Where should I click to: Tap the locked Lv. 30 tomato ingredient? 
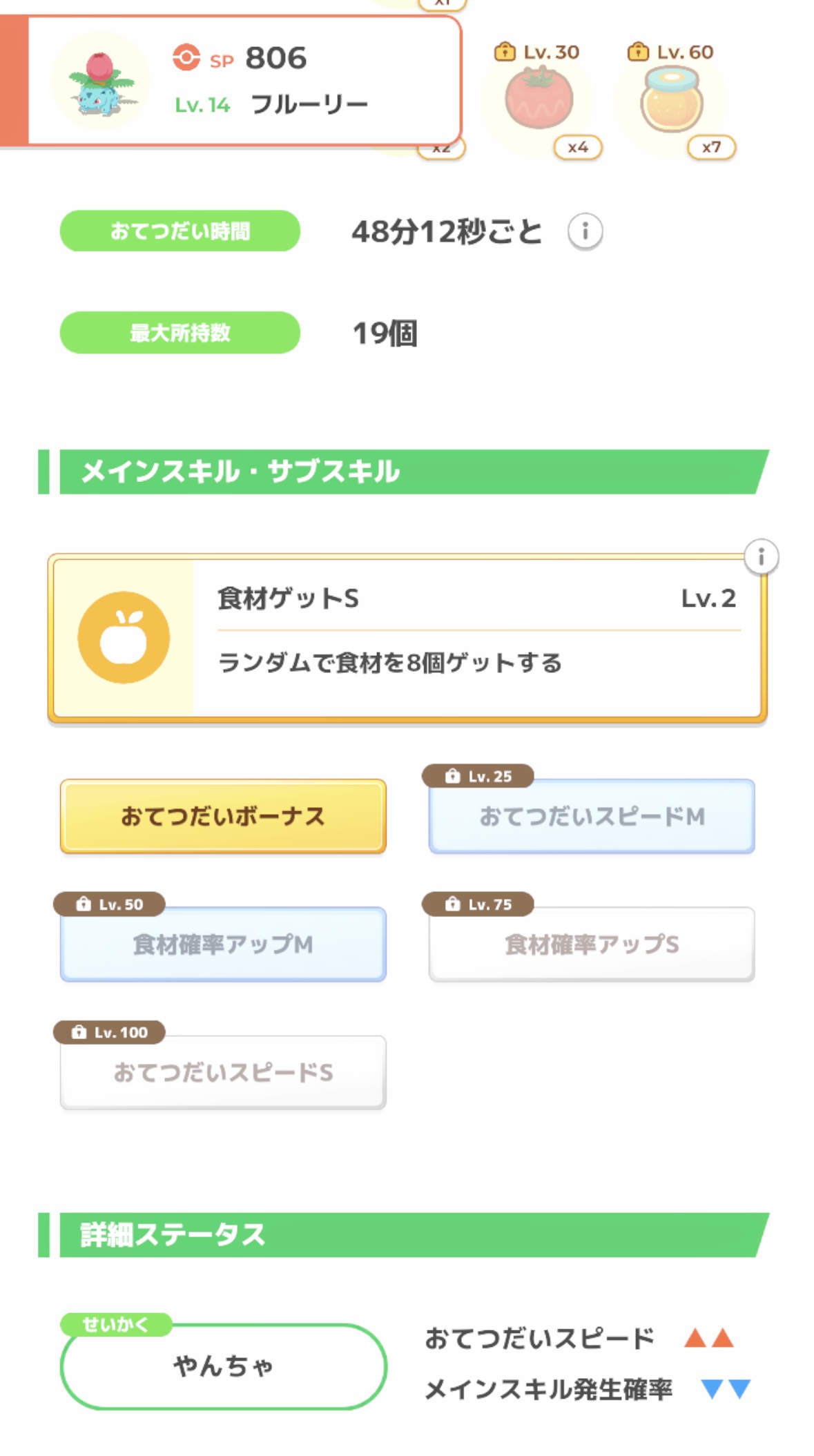tap(539, 99)
